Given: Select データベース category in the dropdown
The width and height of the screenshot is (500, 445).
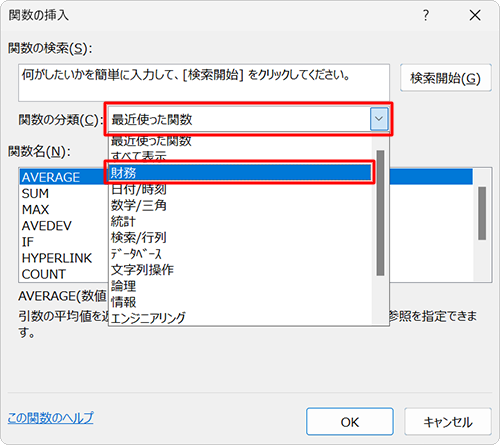Looking at the screenshot, I should pos(240,254).
